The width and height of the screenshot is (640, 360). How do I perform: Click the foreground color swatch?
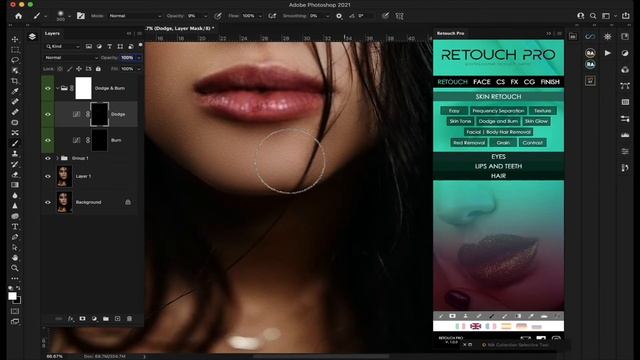[12, 296]
